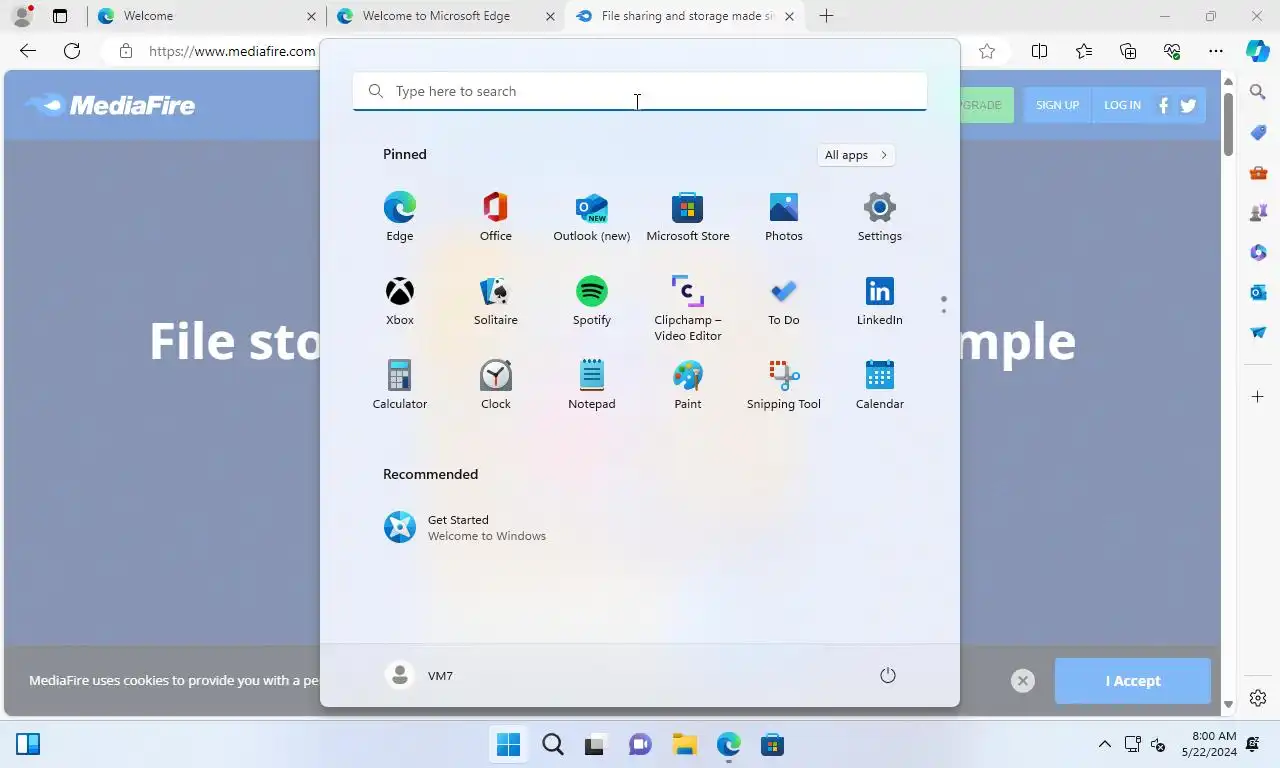
Task: Open MediaFire Twitter link
Action: [1188, 105]
